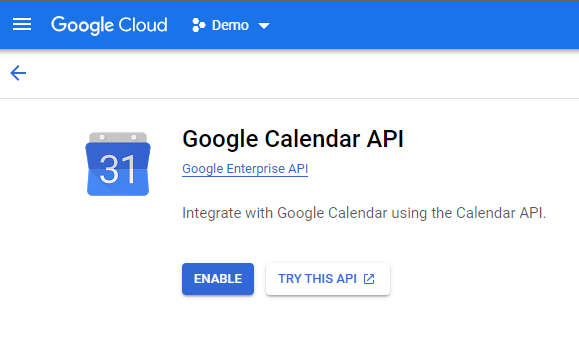
Task: Click the Google Calendar 31 icon
Action: click(x=118, y=164)
